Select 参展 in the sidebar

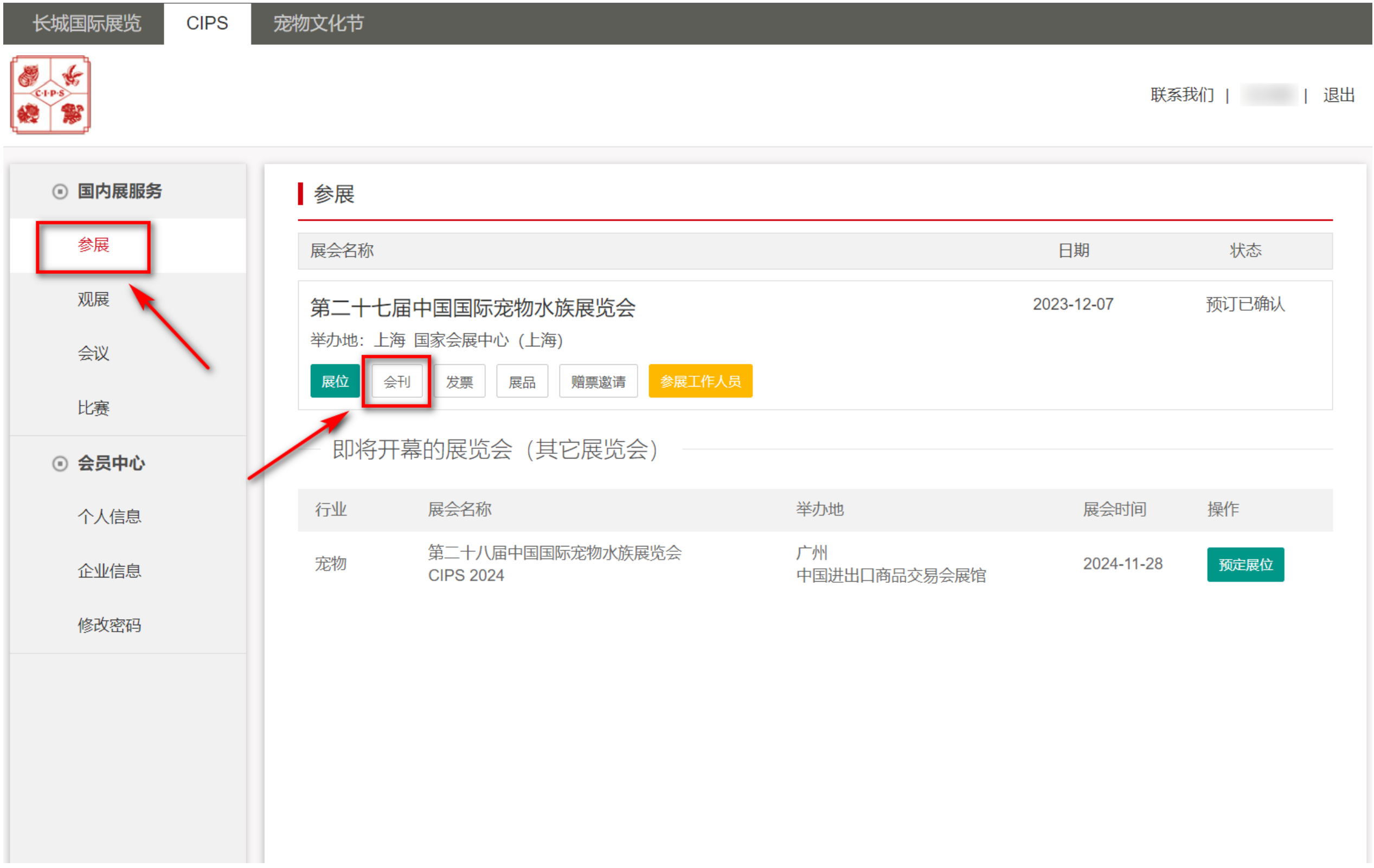pyautogui.click(x=94, y=246)
